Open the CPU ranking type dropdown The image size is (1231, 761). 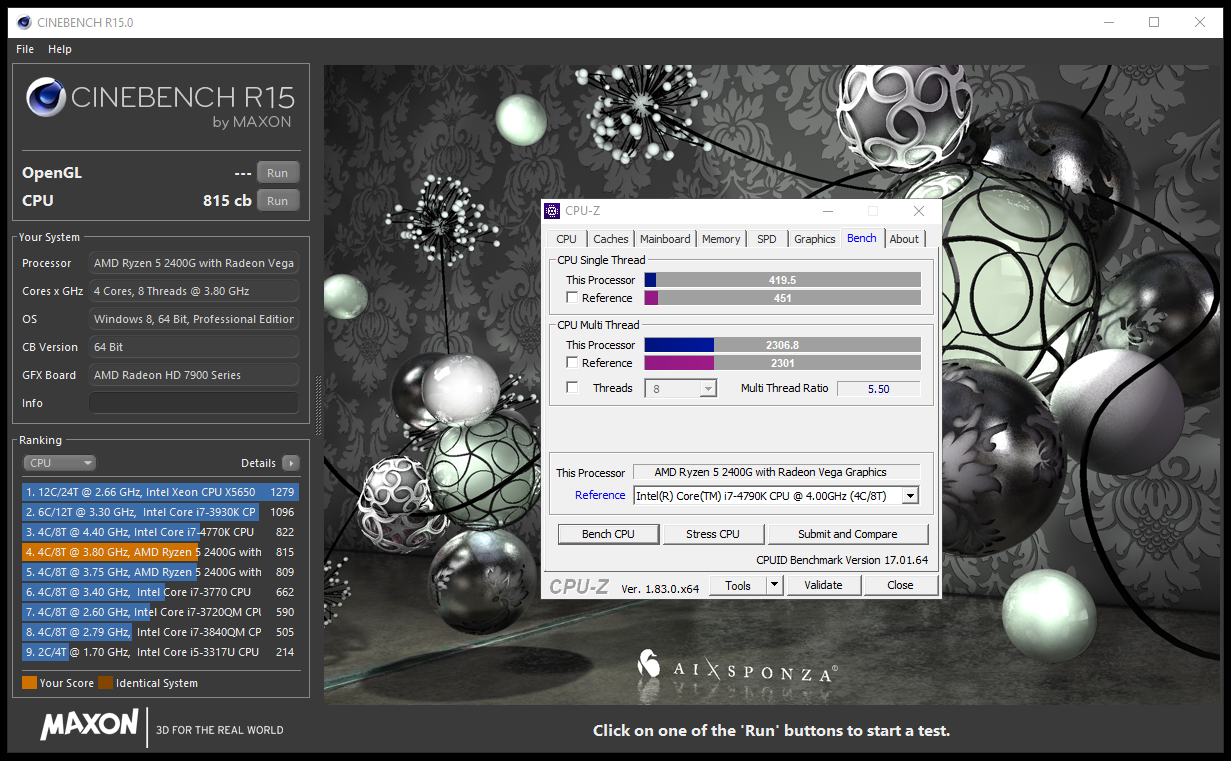60,463
